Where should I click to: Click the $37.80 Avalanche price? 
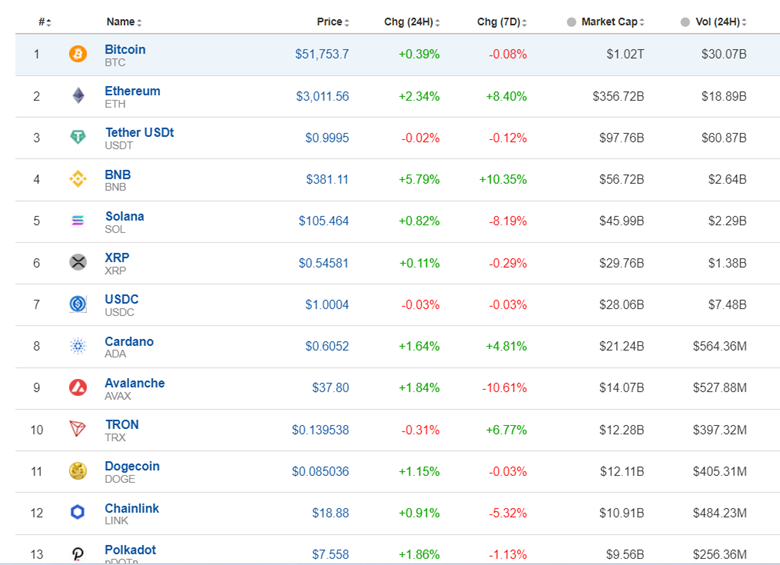[x=330, y=387]
